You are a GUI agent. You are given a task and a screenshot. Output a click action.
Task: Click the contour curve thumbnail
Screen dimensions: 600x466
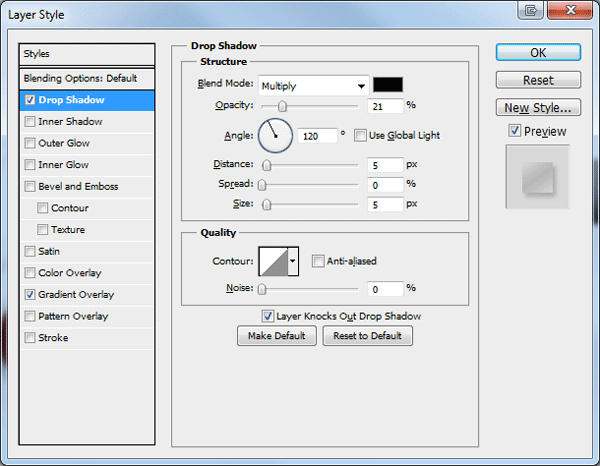(x=273, y=261)
